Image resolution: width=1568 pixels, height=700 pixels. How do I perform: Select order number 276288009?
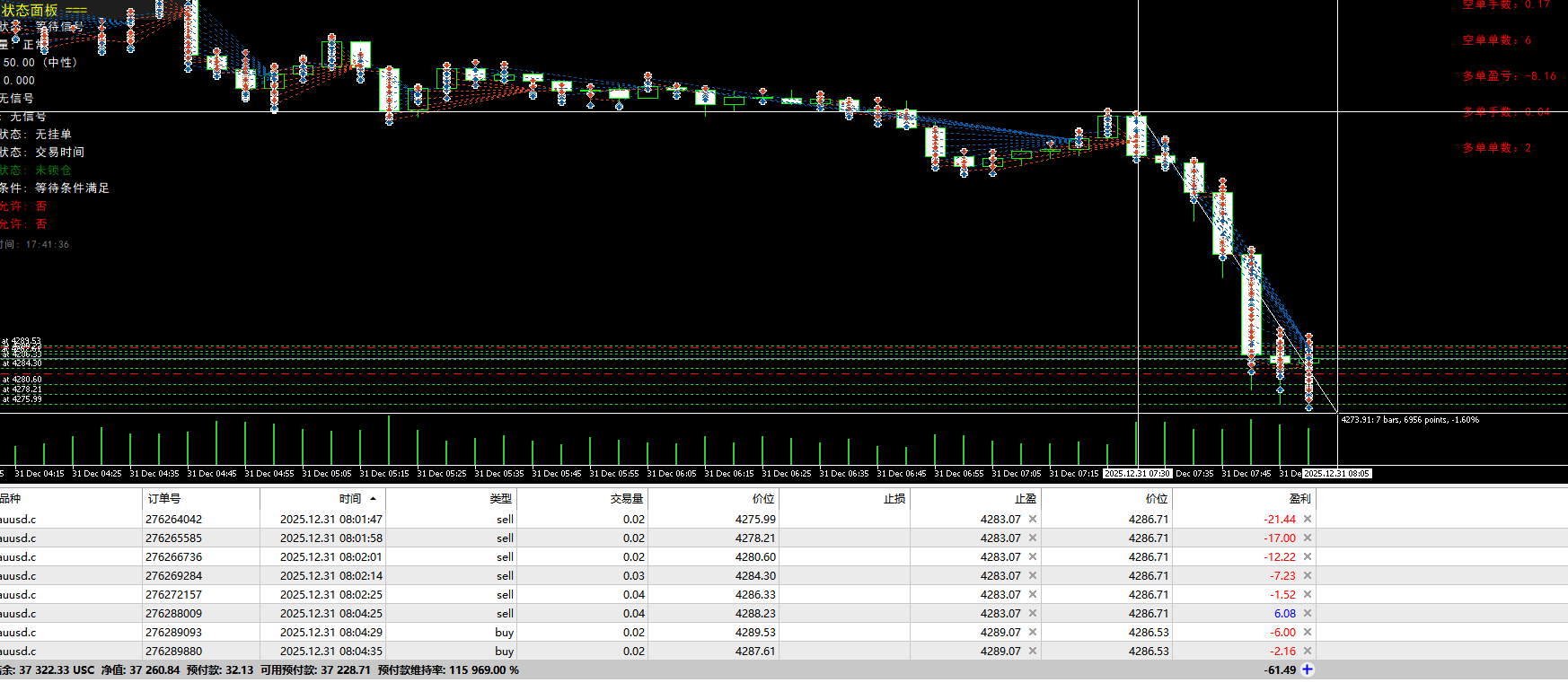pyautogui.click(x=173, y=613)
